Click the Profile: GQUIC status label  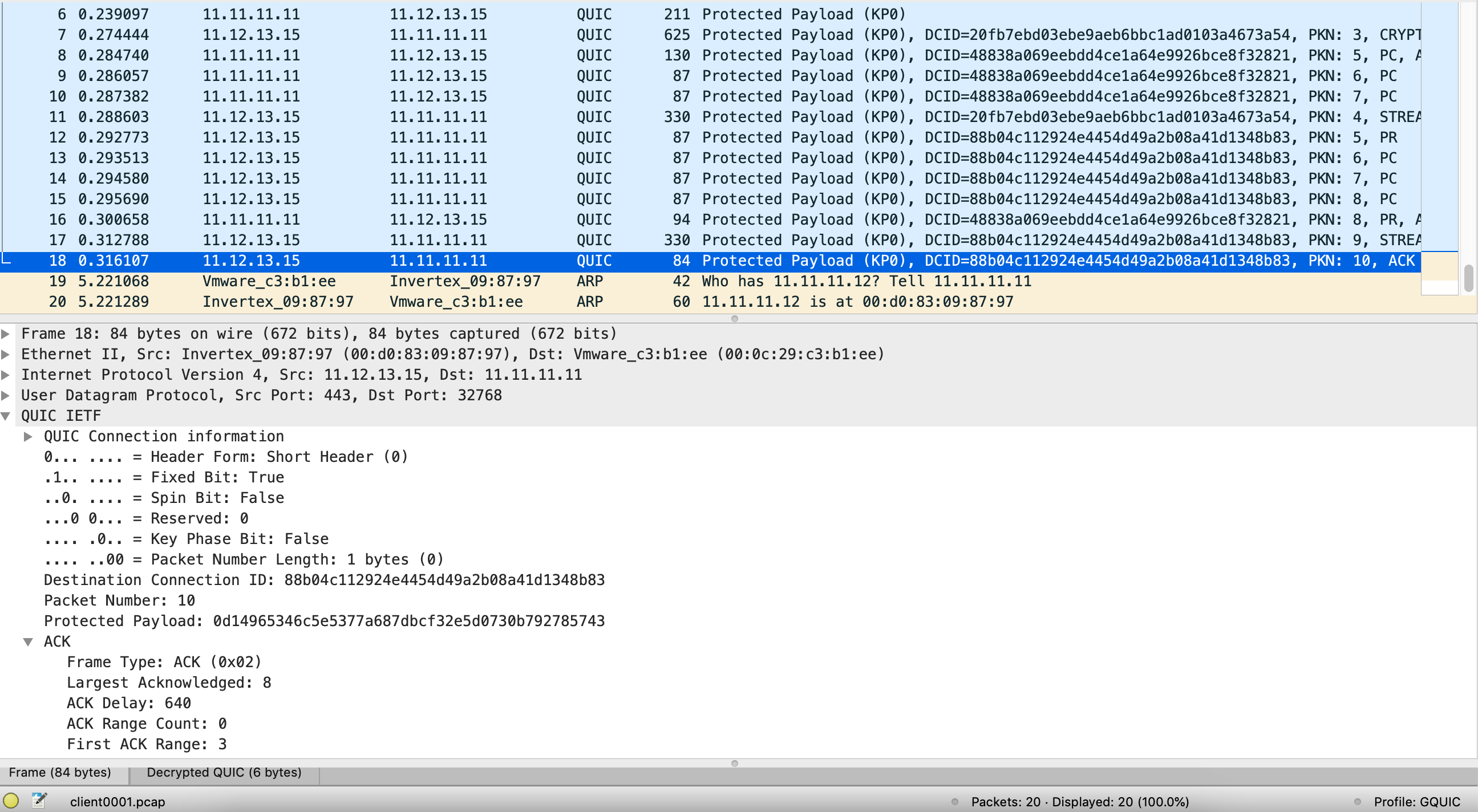tap(1416, 802)
